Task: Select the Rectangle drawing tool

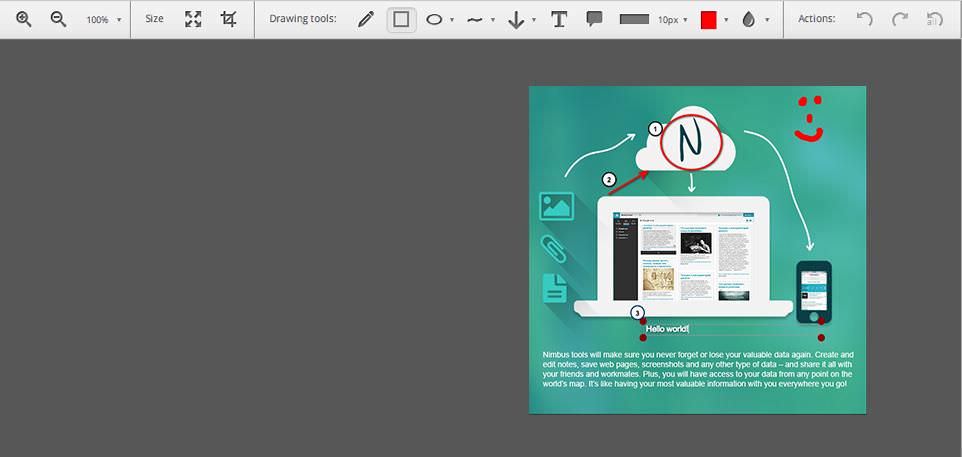Action: click(401, 20)
